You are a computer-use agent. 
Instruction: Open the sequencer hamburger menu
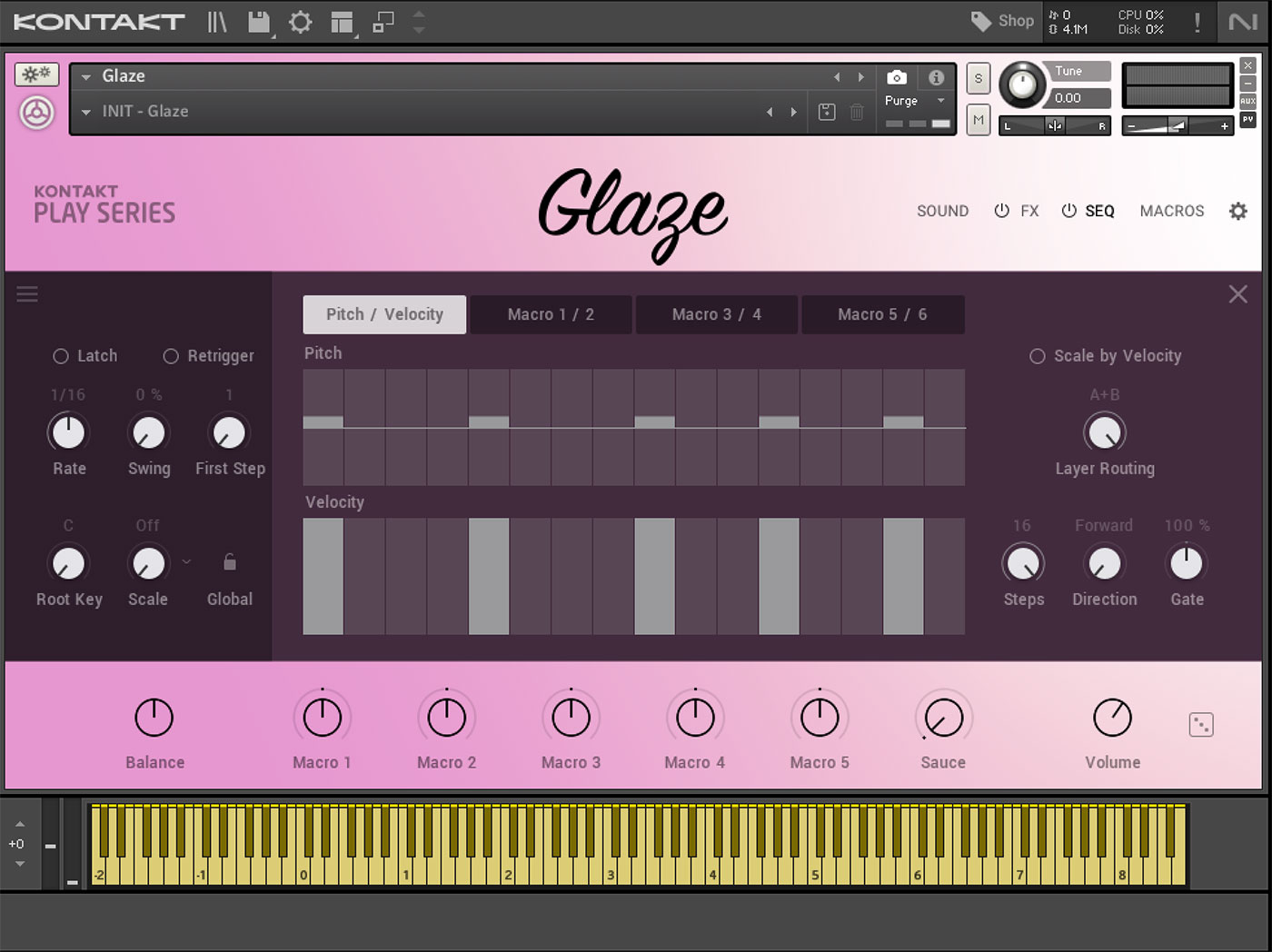pyautogui.click(x=27, y=293)
